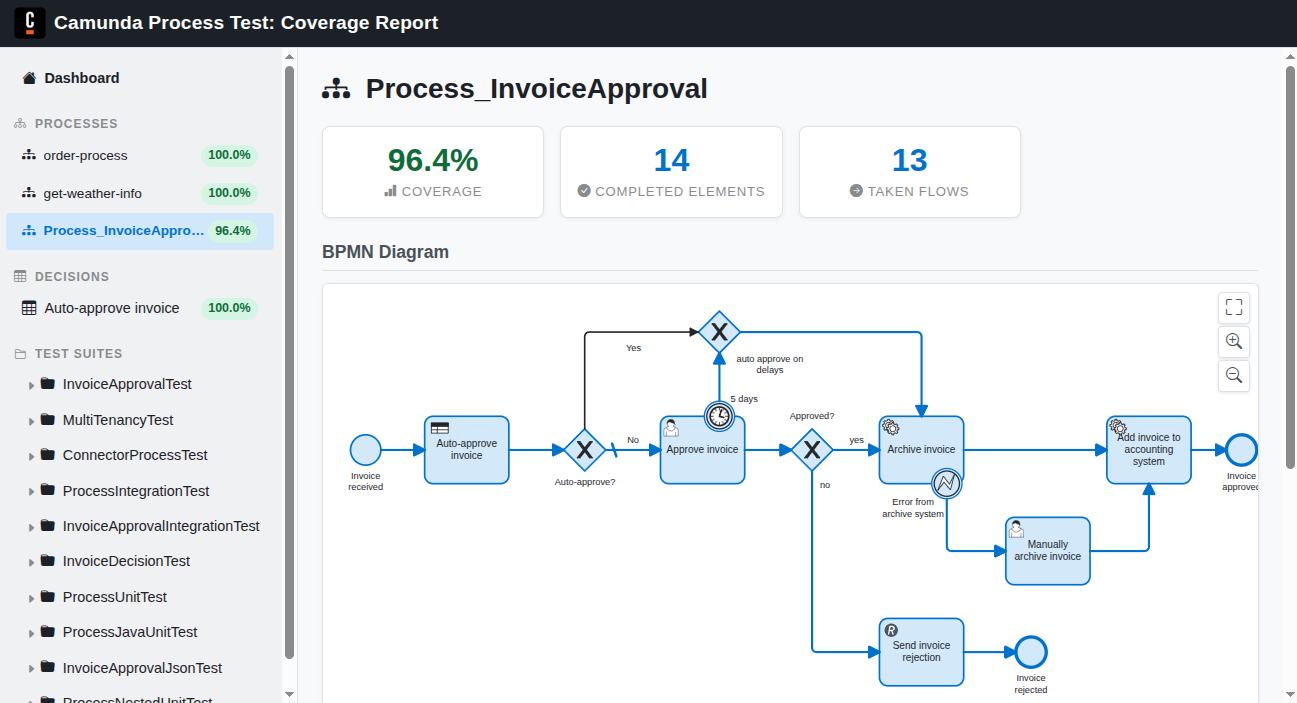
Task: Click the Invoice received start event
Action: tap(366, 450)
